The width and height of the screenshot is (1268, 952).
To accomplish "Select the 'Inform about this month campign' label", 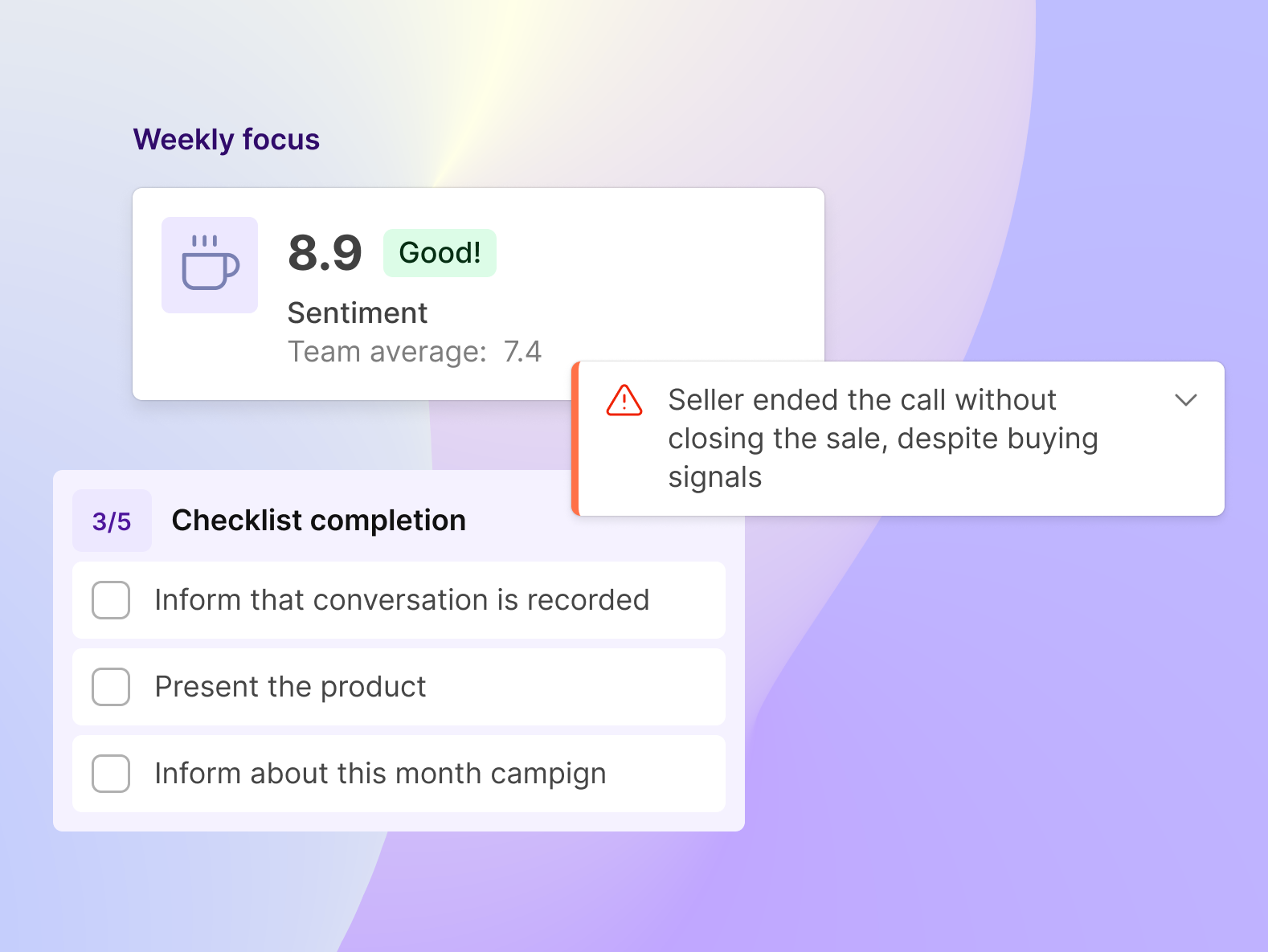I will (x=380, y=774).
